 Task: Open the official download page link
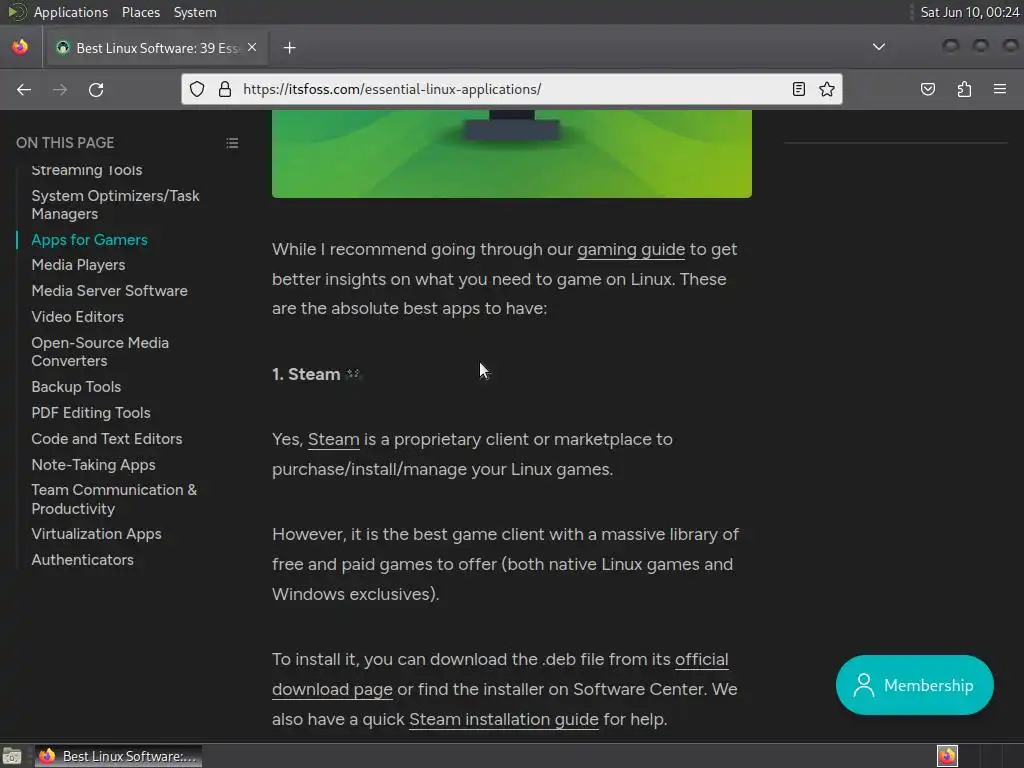click(500, 674)
